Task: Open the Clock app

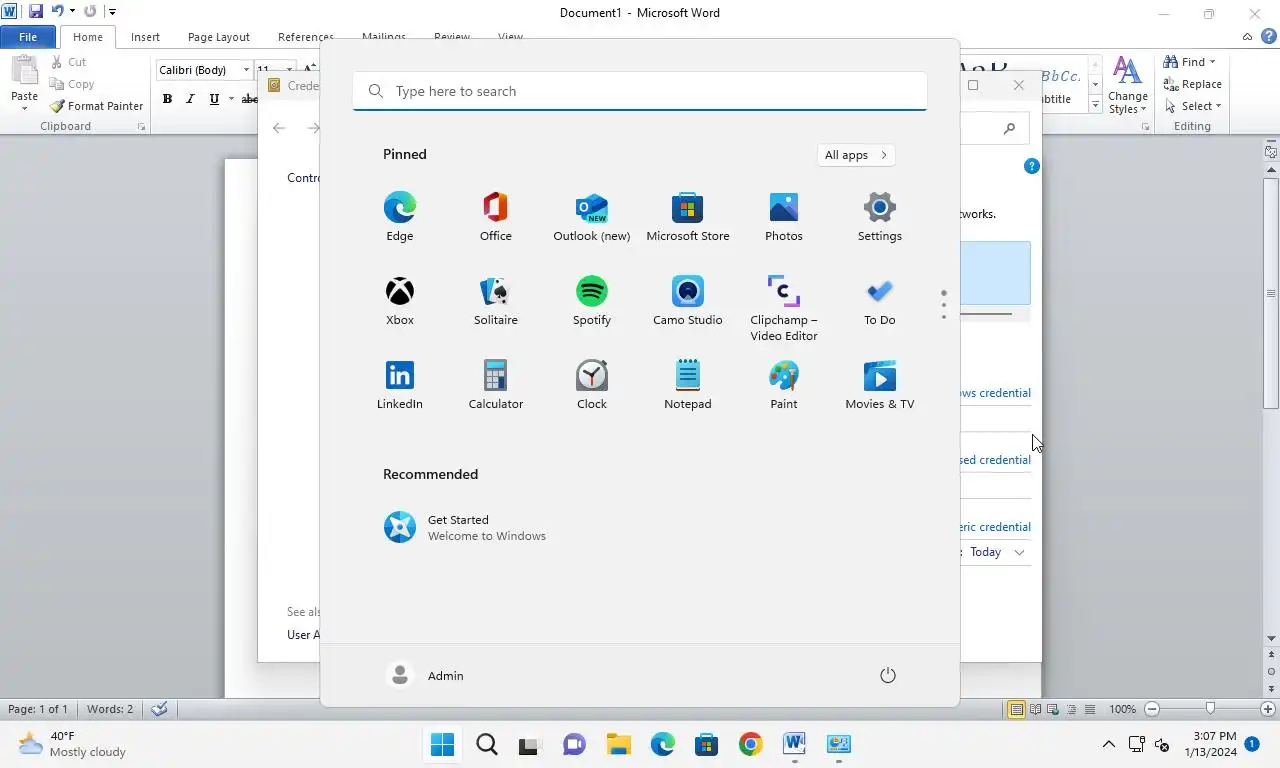Action: pos(592,385)
